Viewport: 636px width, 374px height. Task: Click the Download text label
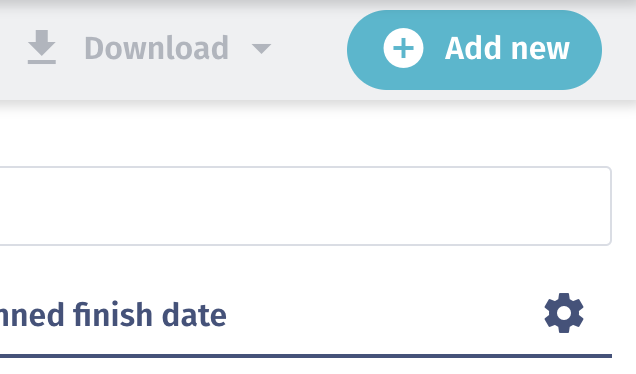pyautogui.click(x=157, y=48)
